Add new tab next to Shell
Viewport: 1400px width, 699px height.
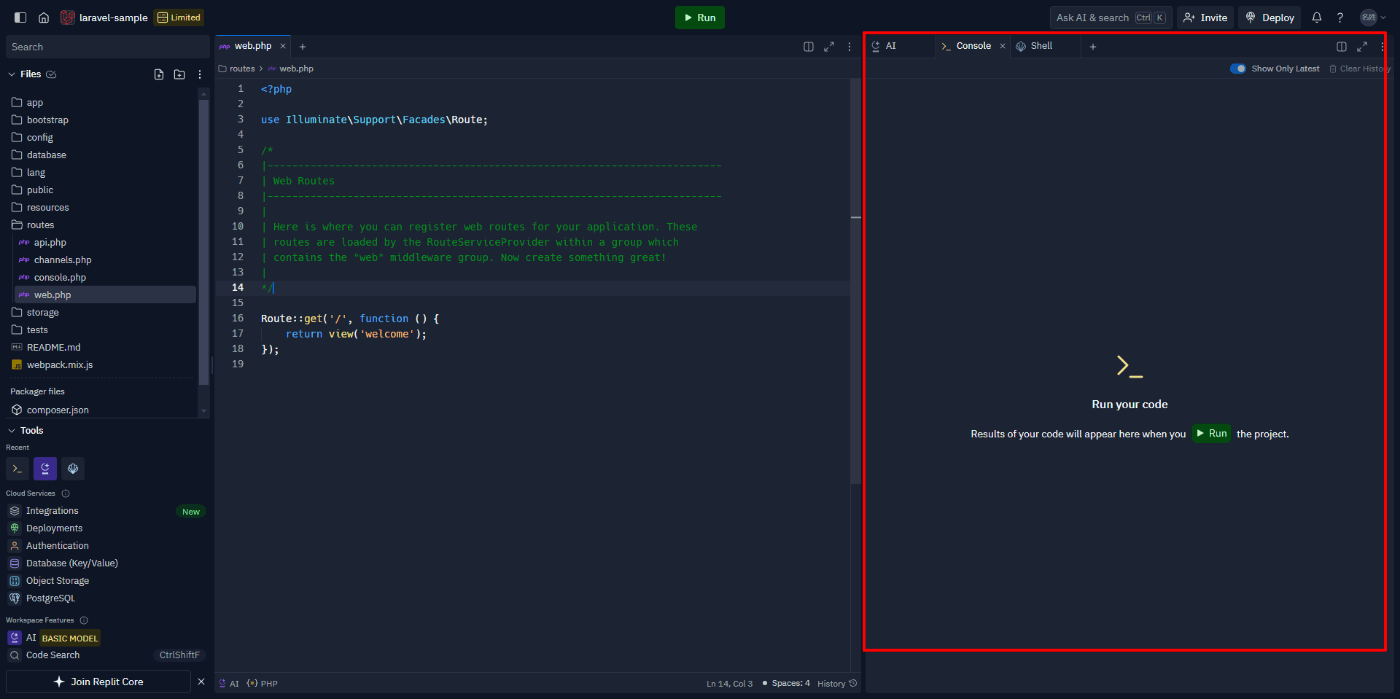click(1093, 46)
